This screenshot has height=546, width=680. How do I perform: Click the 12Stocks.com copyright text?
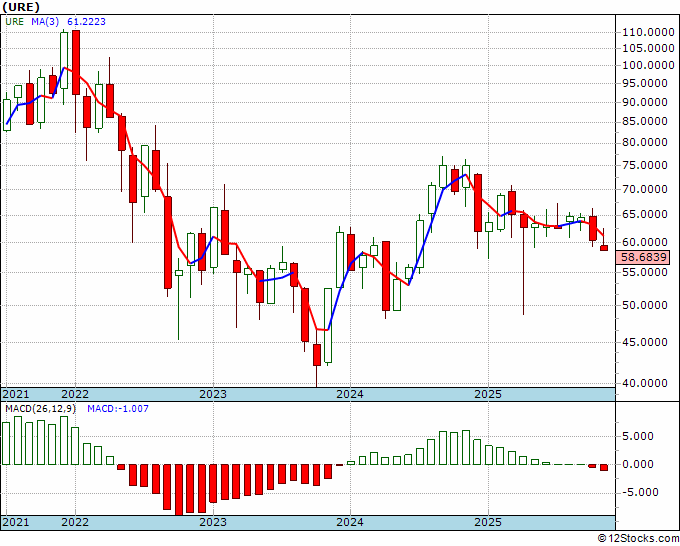pyautogui.click(x=638, y=539)
